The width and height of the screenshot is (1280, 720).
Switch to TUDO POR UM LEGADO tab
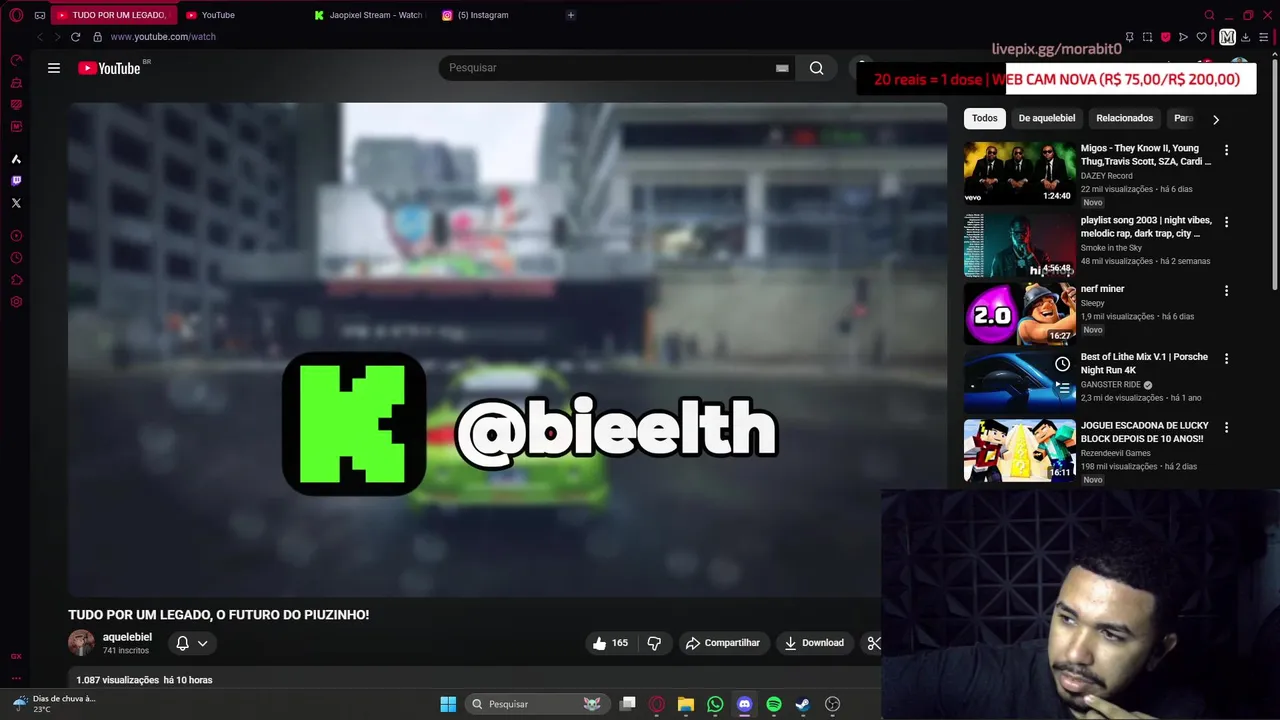pos(114,15)
